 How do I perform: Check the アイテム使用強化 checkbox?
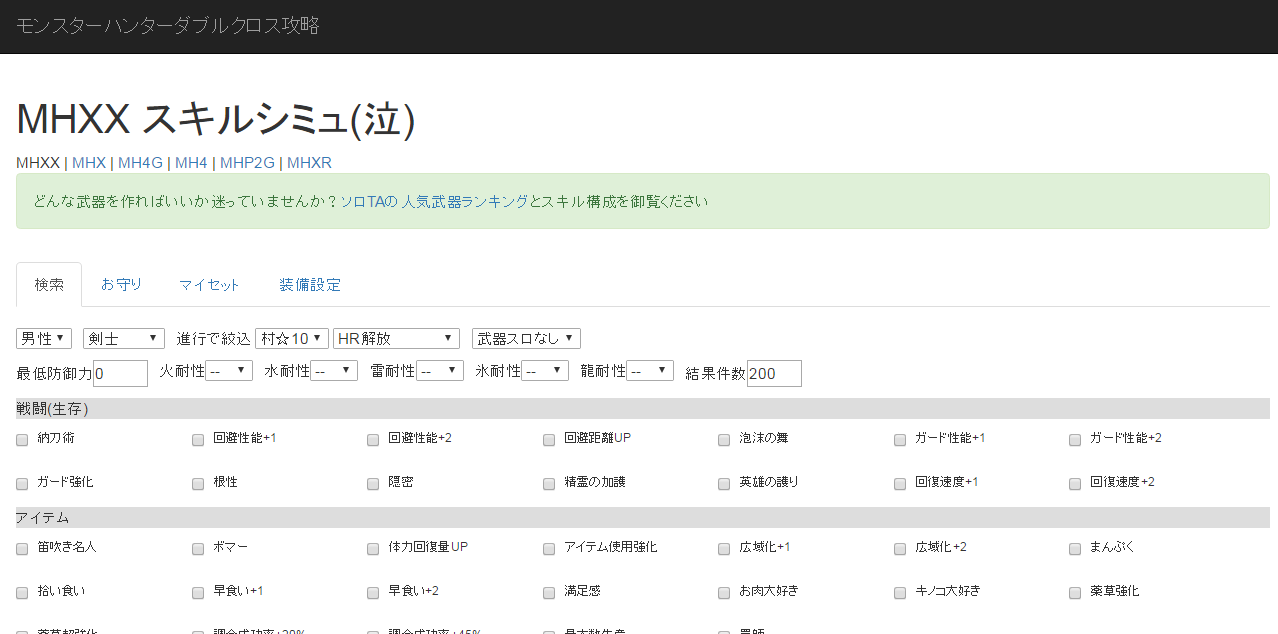click(549, 549)
